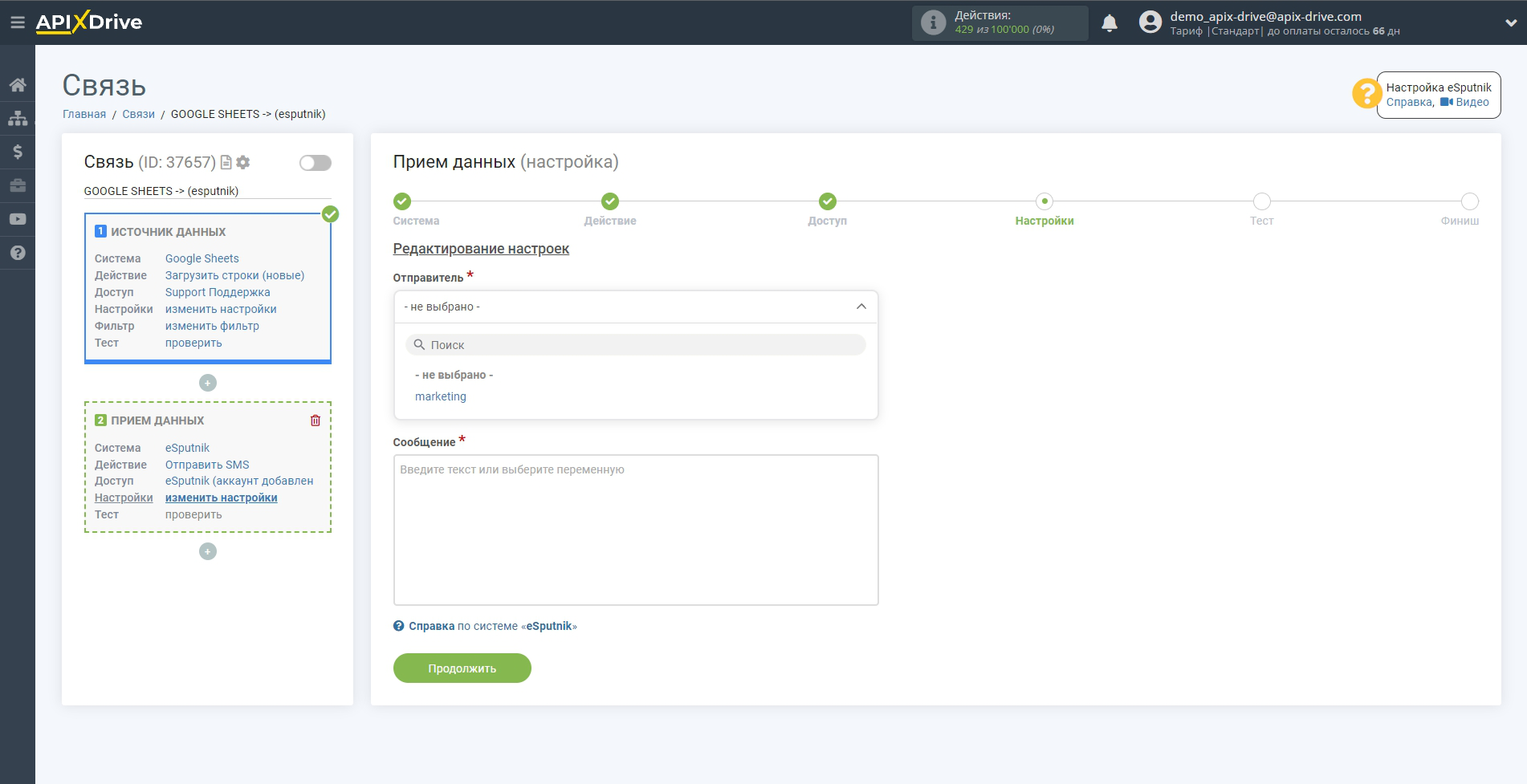Go to the Действие step
The width and height of the screenshot is (1527, 784).
pos(610,201)
